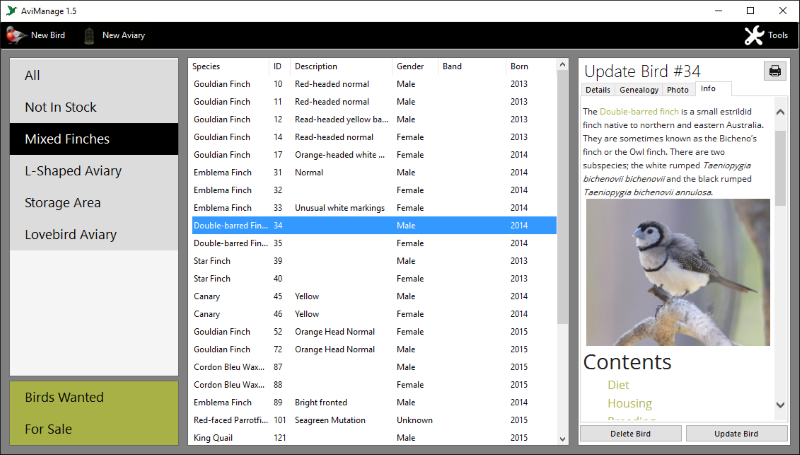Click bird list scroll up arrow
800x455 pixels.
click(x=562, y=65)
